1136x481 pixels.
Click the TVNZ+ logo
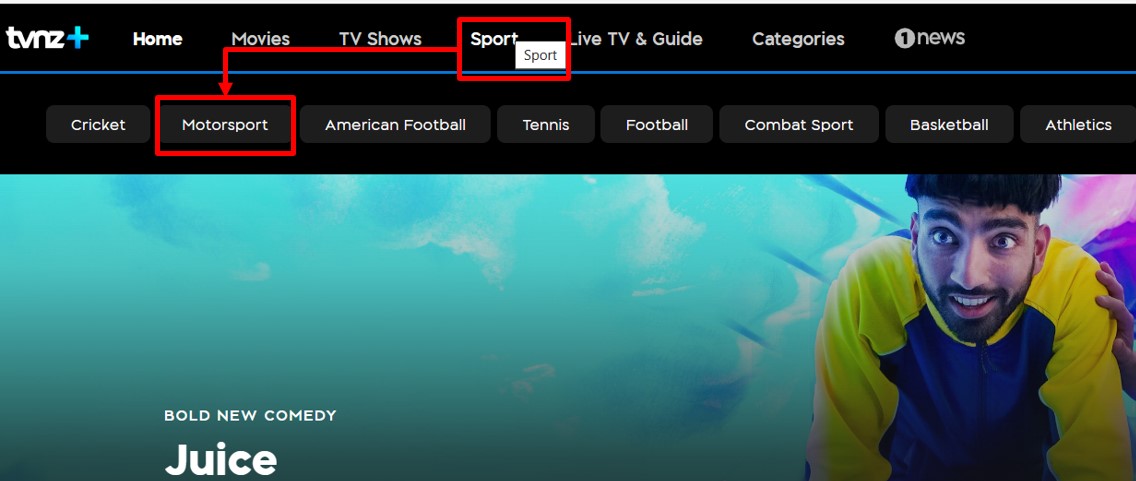click(x=47, y=38)
